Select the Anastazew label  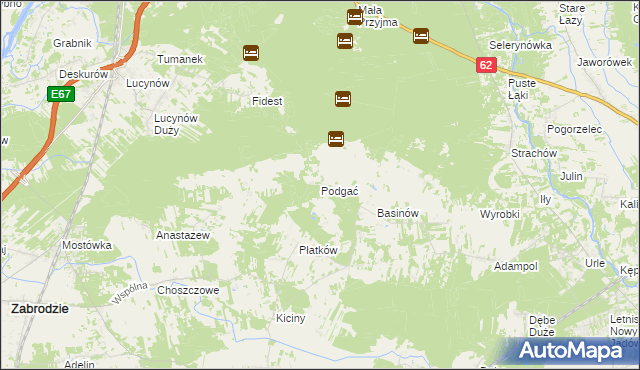click(183, 235)
